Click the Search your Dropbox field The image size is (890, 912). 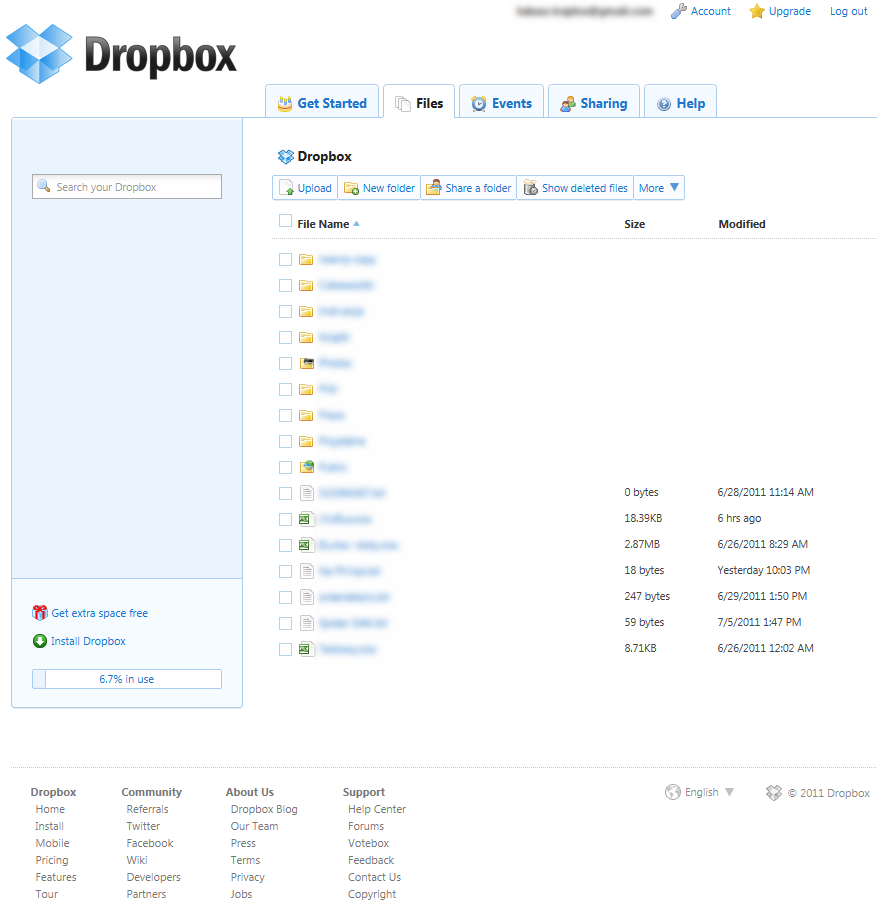tap(127, 187)
